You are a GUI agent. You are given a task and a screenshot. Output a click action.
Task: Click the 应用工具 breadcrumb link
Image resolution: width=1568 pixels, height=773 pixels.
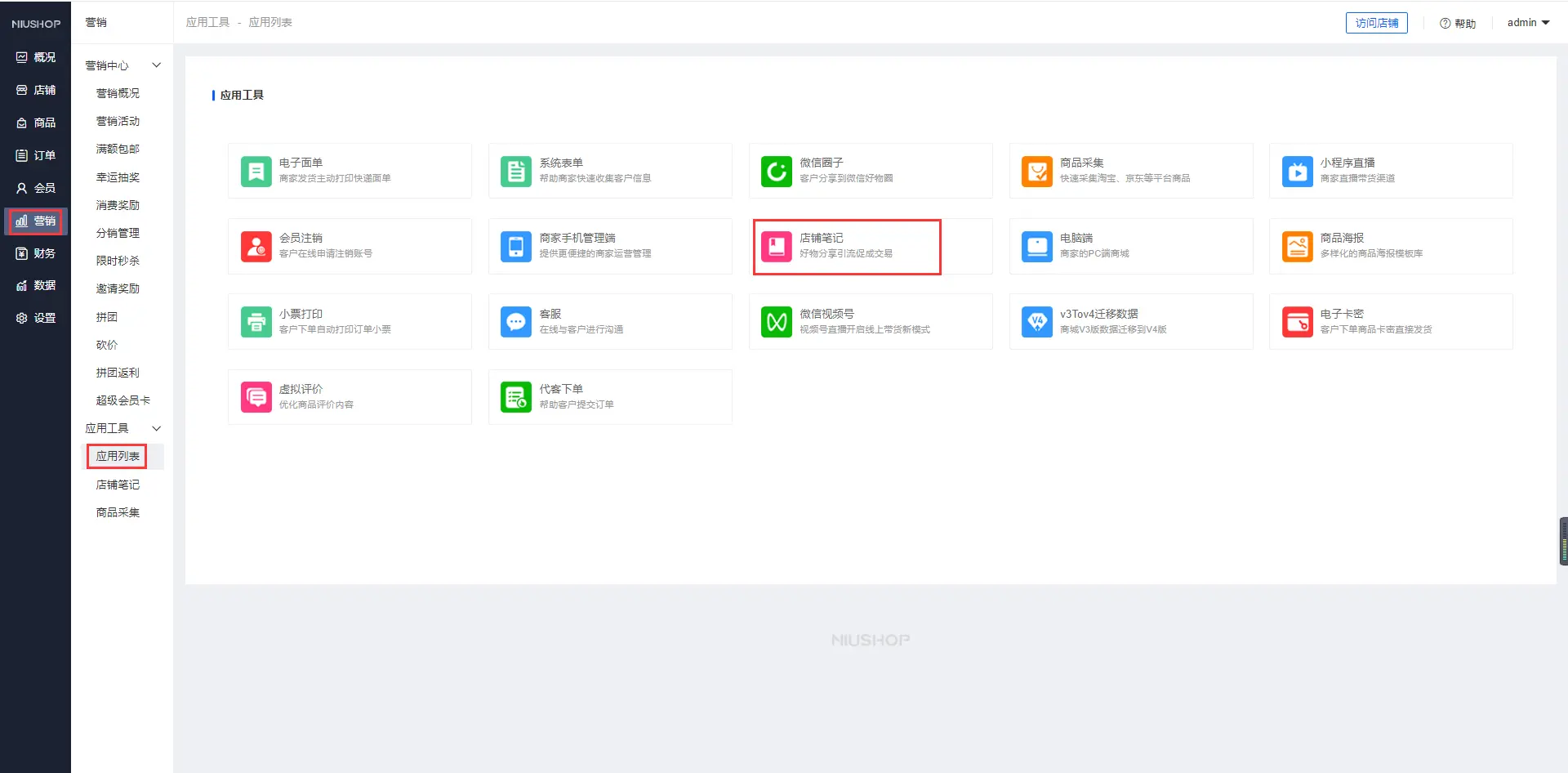tap(207, 22)
